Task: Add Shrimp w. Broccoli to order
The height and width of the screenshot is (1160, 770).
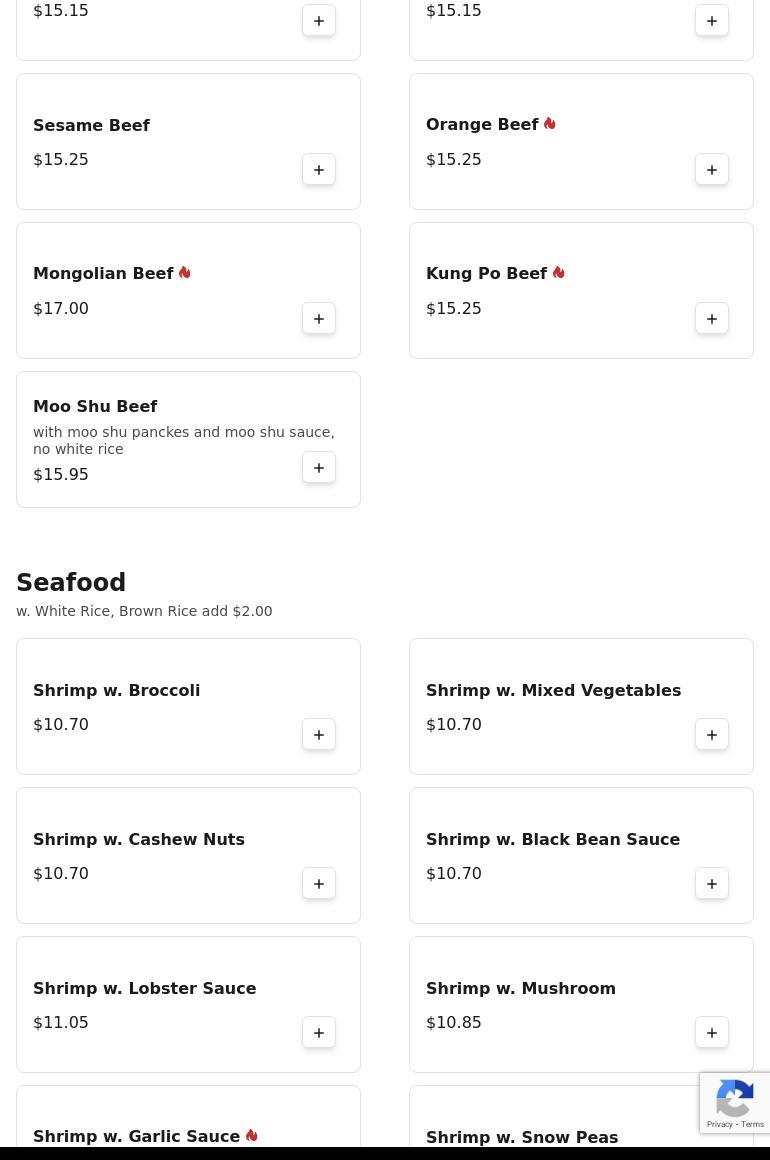Action: [319, 735]
